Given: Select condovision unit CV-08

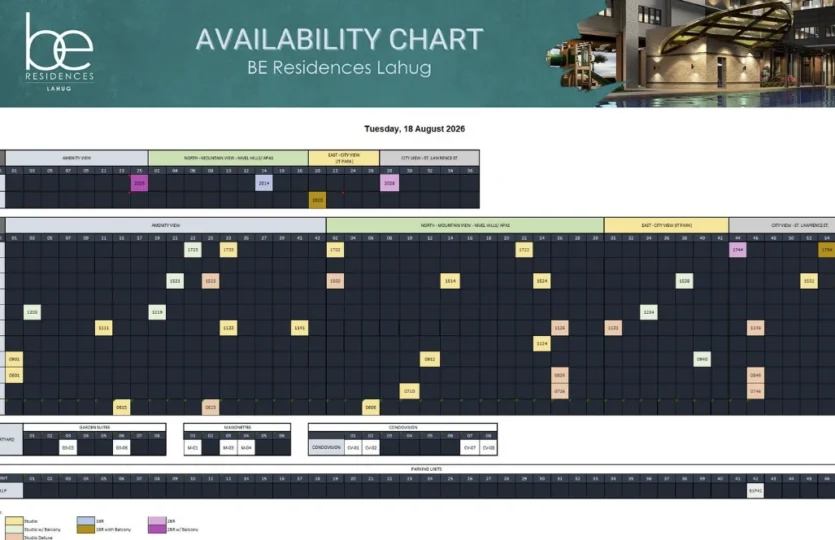Looking at the screenshot, I should (x=488, y=448).
